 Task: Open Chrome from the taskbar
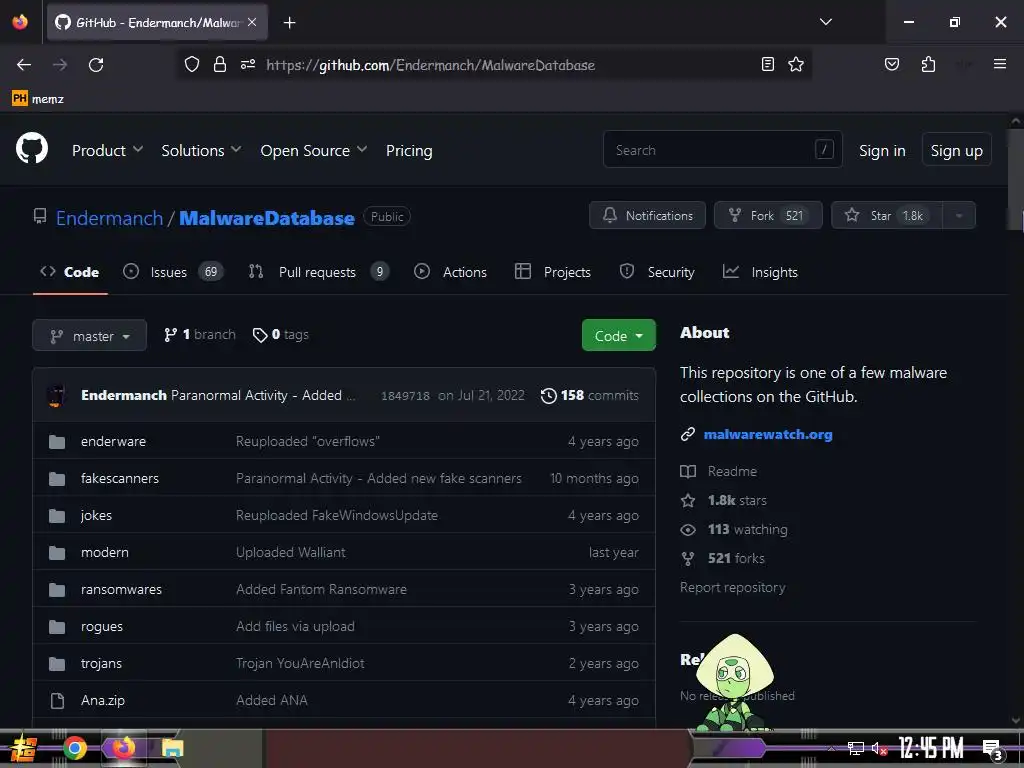tap(75, 748)
